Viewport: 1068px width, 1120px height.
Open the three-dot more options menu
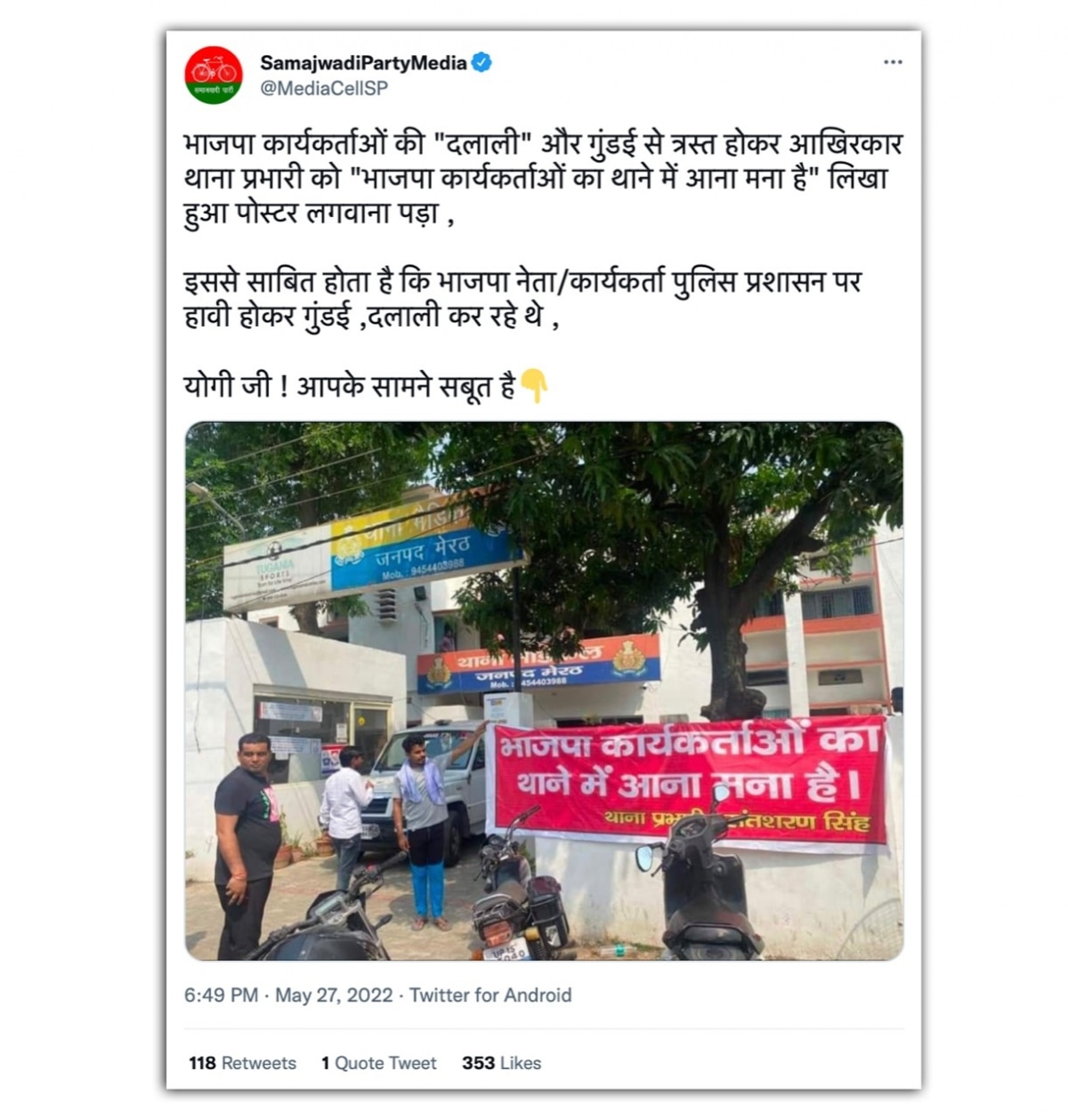pyautogui.click(x=893, y=62)
